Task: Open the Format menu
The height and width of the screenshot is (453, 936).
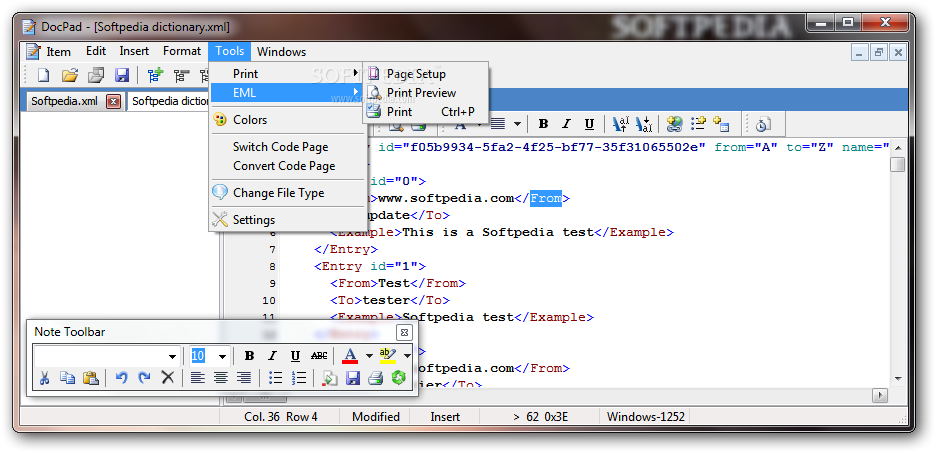Action: click(x=182, y=51)
